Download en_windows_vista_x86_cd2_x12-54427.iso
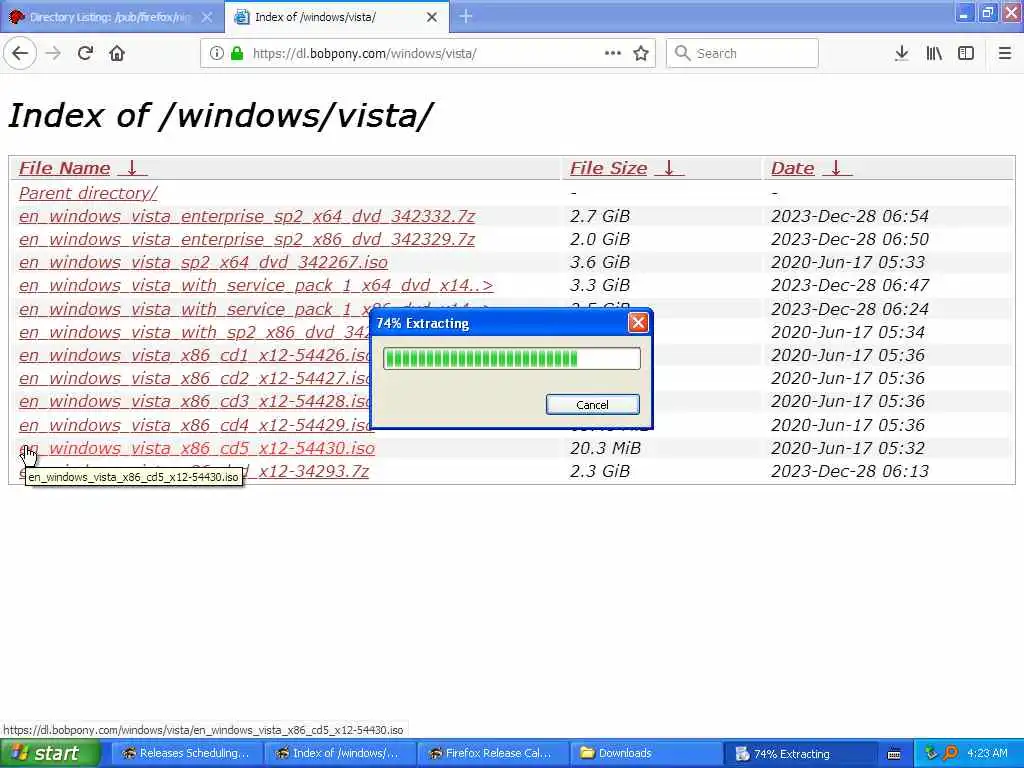Viewport: 1024px width, 768px height. [x=194, y=378]
